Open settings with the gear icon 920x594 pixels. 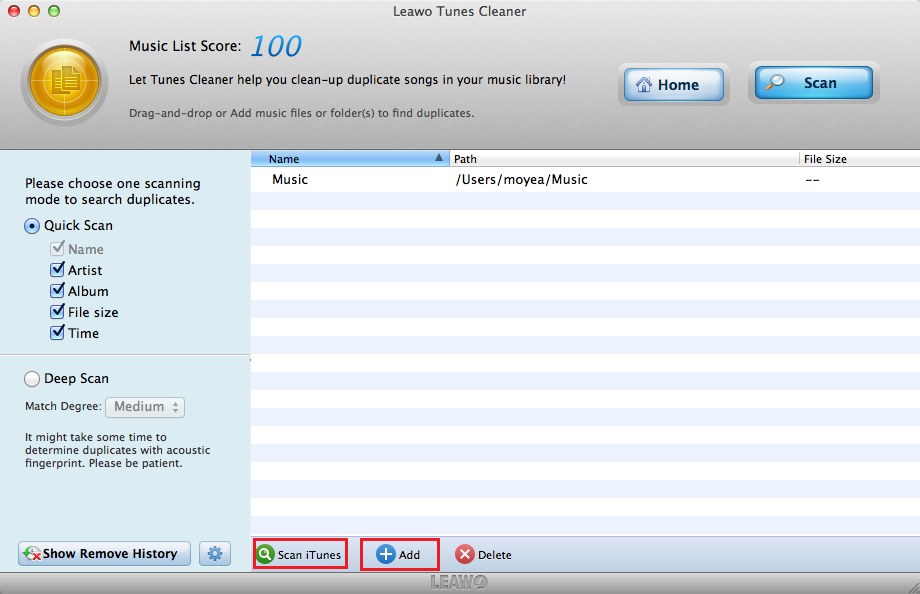pos(215,553)
